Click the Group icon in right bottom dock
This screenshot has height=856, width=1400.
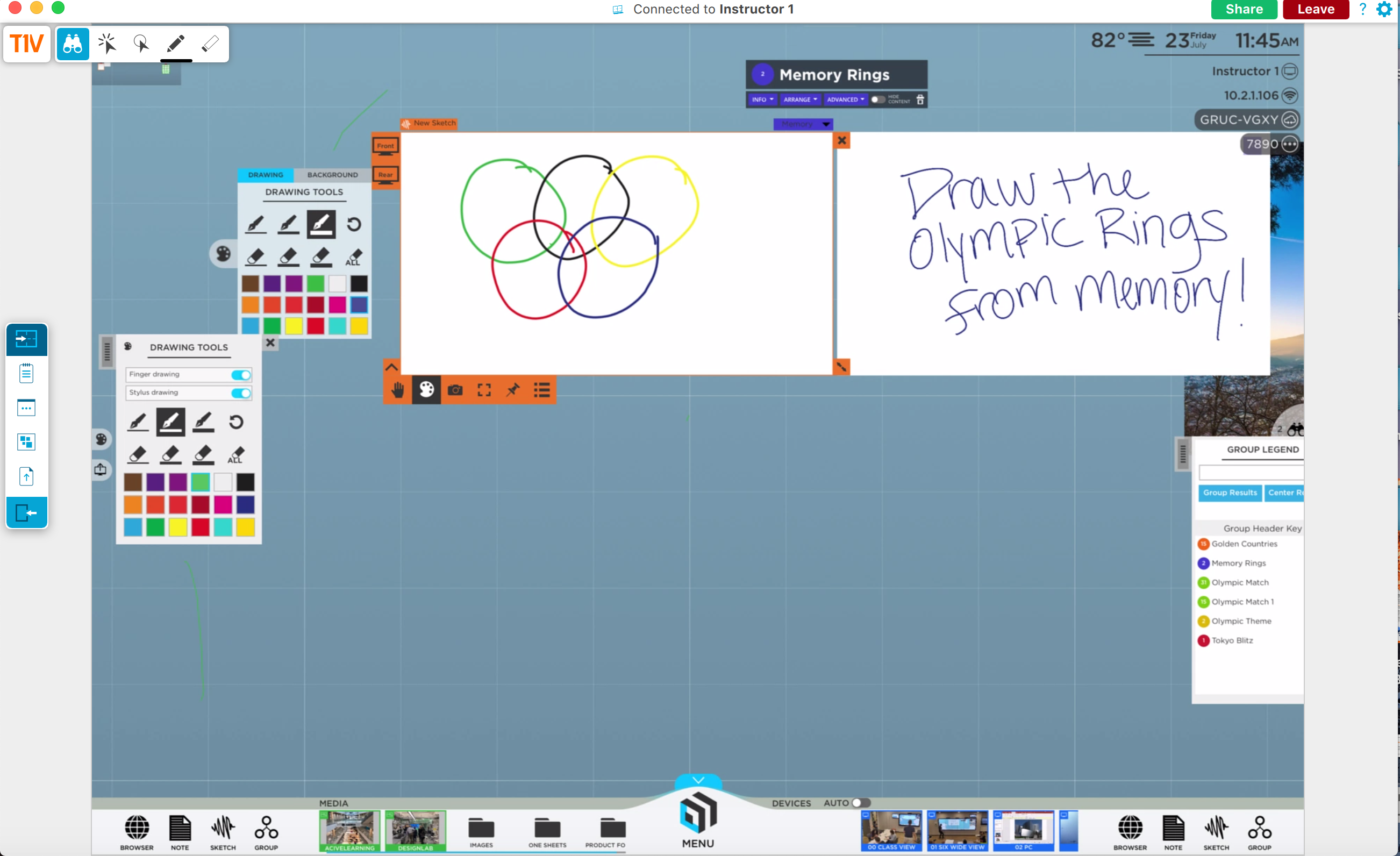[1260, 833]
